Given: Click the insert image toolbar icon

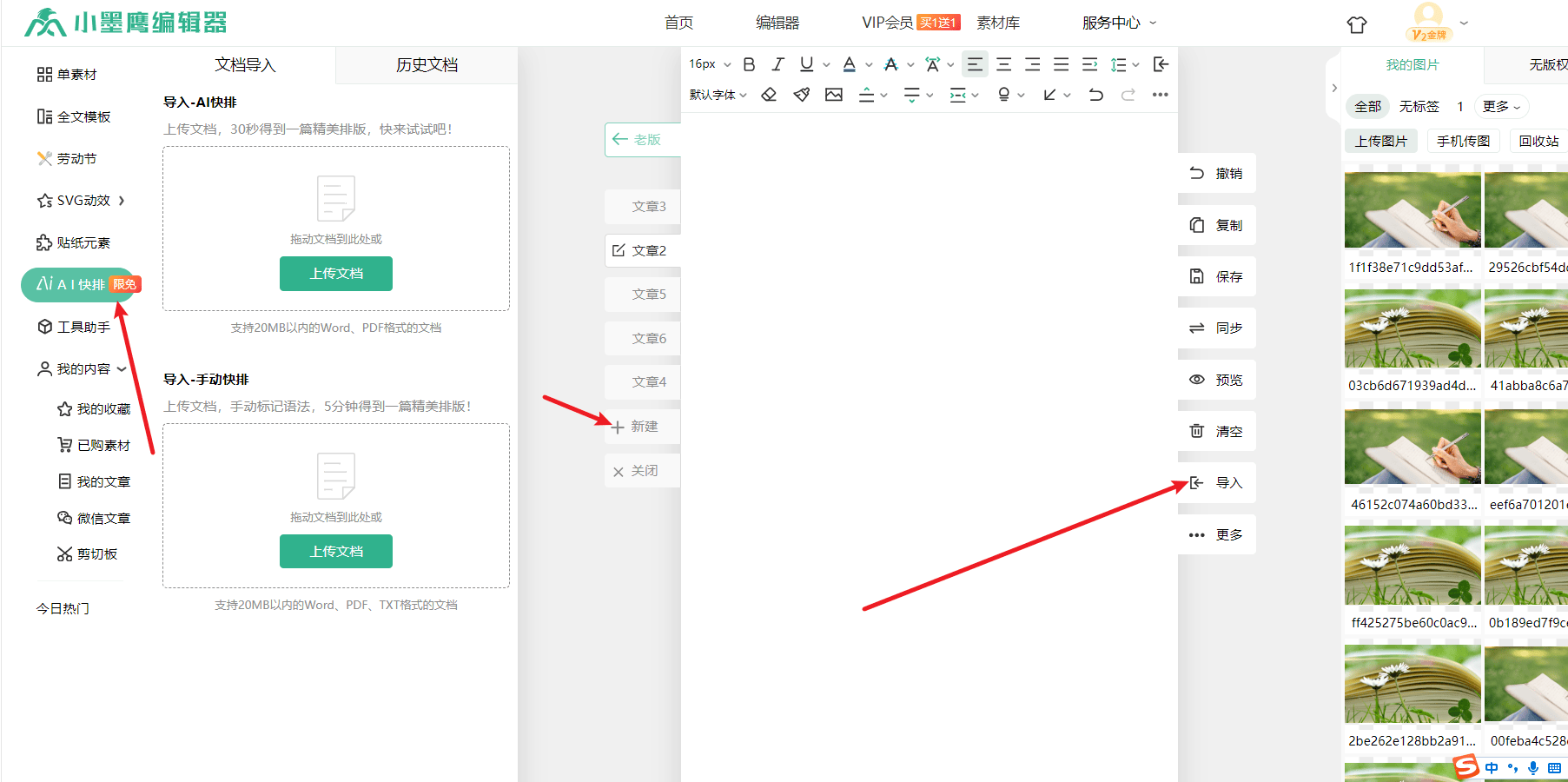Looking at the screenshot, I should coord(834,95).
